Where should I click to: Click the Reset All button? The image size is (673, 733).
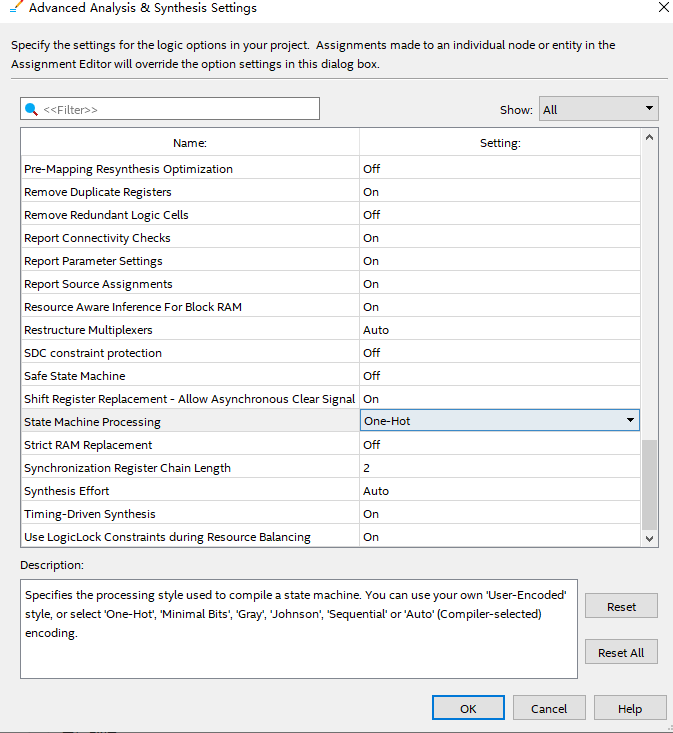(x=621, y=652)
